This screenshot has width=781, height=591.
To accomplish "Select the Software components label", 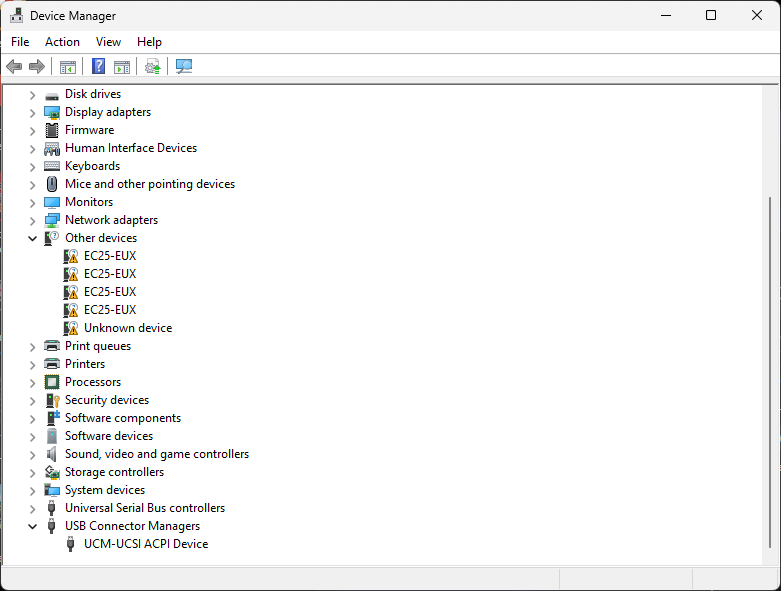I will tap(123, 418).
